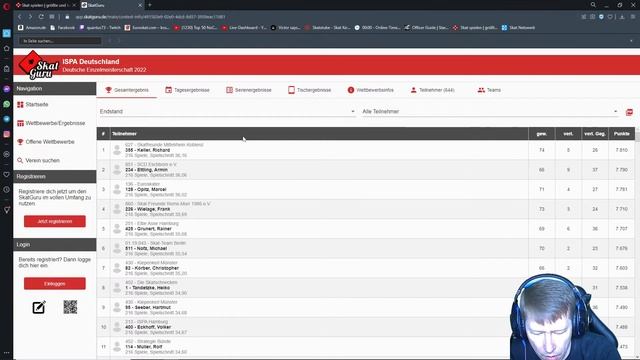The image size is (640, 360).
Task: Click the edit note icon under login
Action: click(x=39, y=307)
